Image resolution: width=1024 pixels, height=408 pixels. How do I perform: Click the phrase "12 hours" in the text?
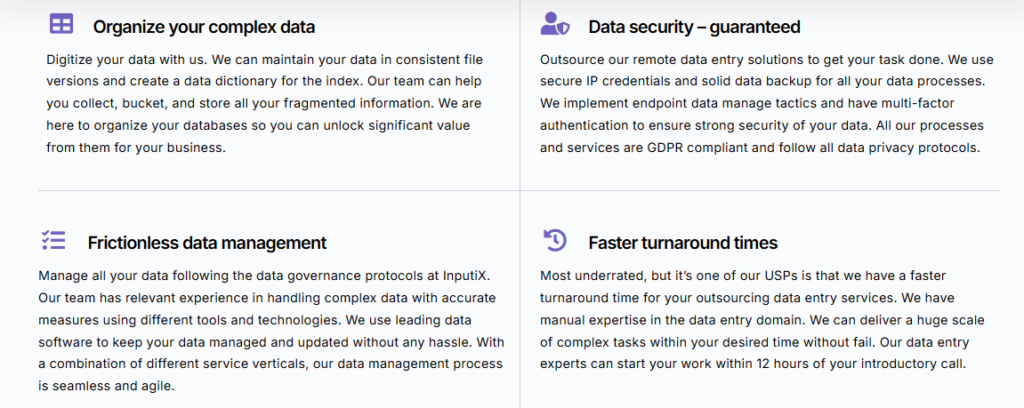783,364
